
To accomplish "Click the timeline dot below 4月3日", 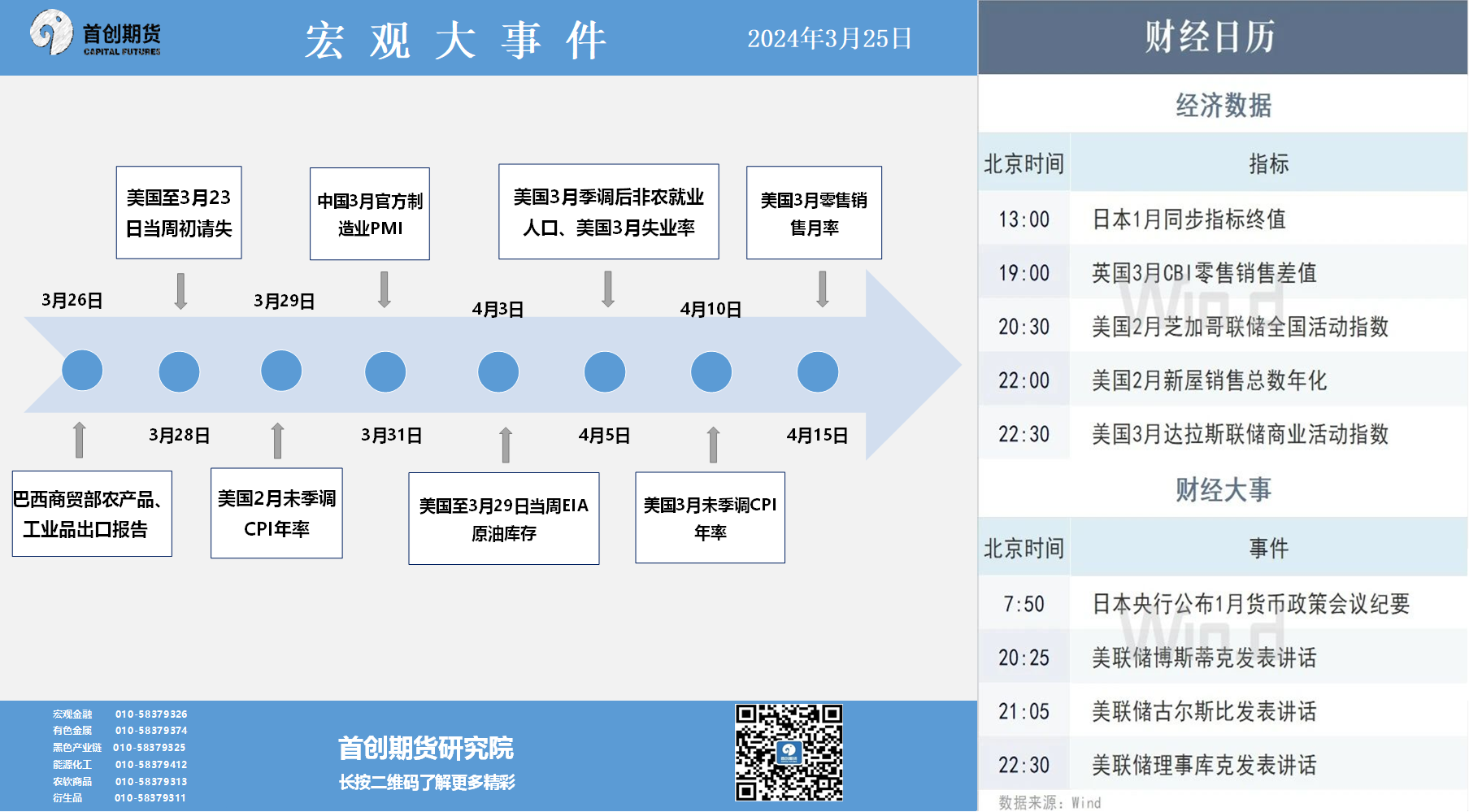I will (498, 371).
